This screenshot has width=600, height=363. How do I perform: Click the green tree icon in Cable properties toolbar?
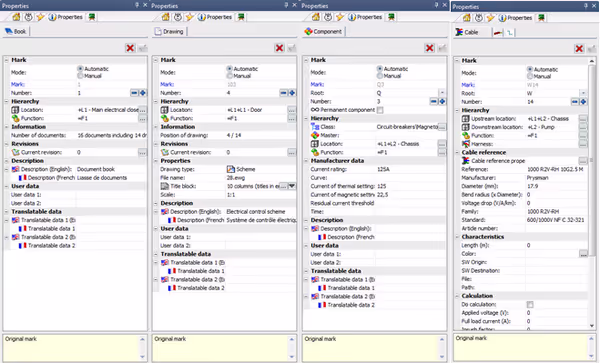point(541,18)
